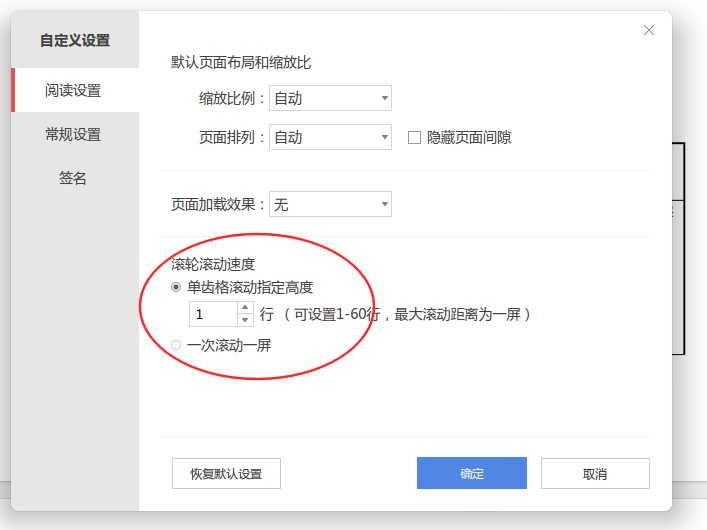Screen dimensions: 707x530
Task: Click the 自定义设置 dialog title
Action: pos(75,40)
